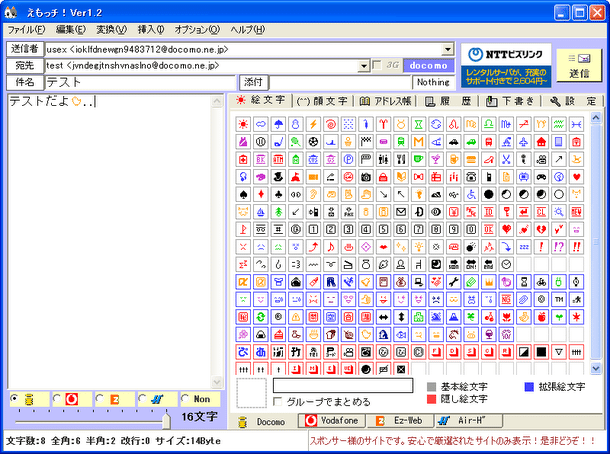Insert the red music note emoji

(x=331, y=247)
